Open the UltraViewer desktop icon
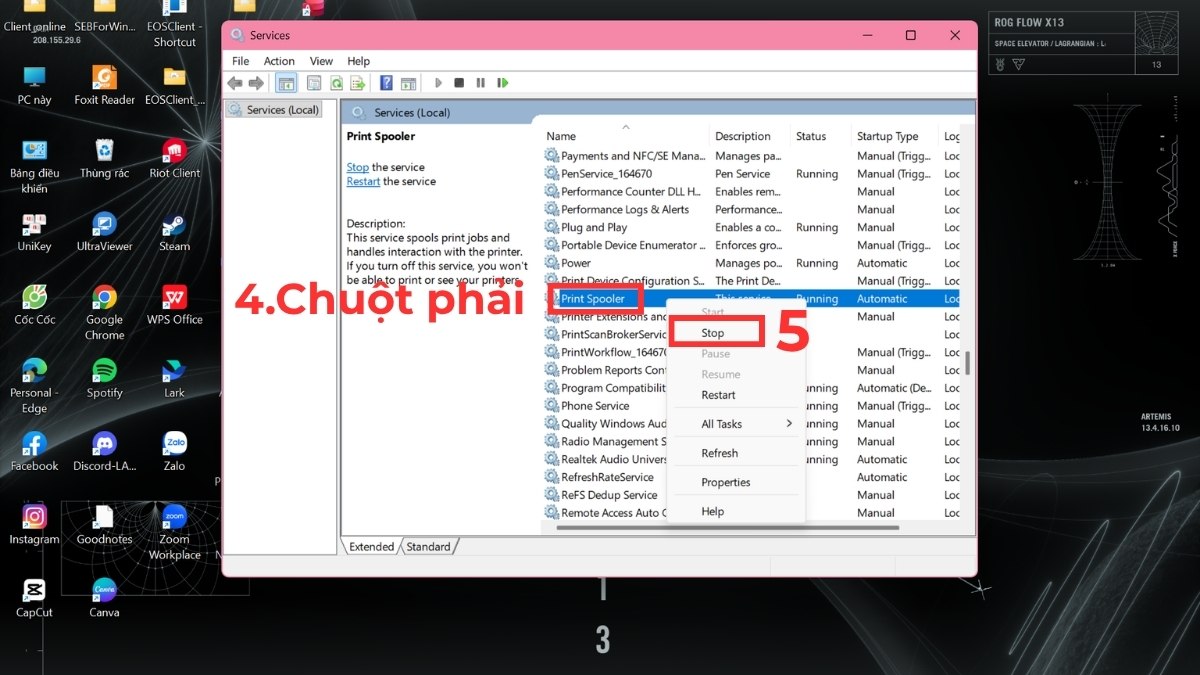 click(104, 230)
